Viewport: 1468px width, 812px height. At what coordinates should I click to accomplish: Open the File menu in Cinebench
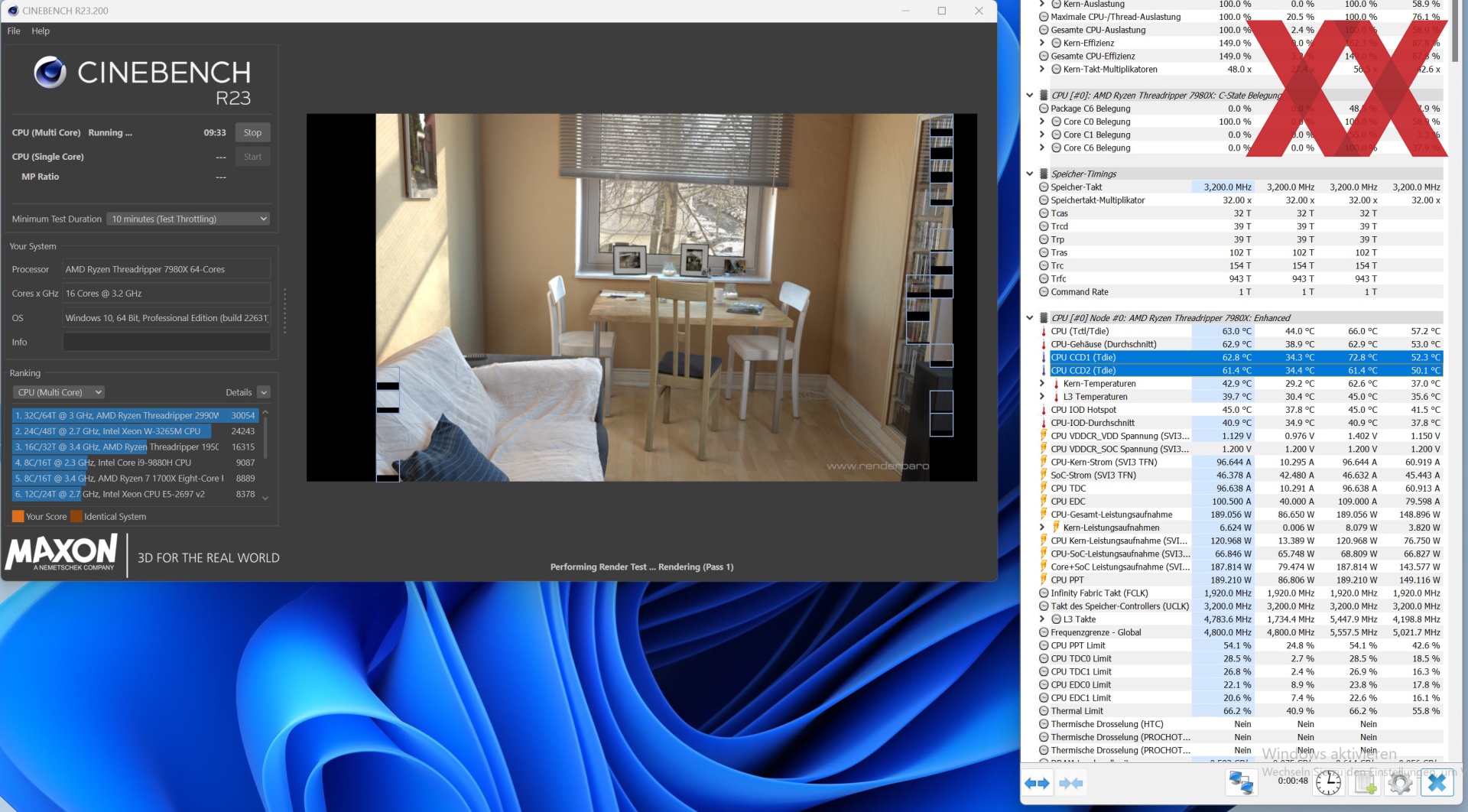point(14,31)
